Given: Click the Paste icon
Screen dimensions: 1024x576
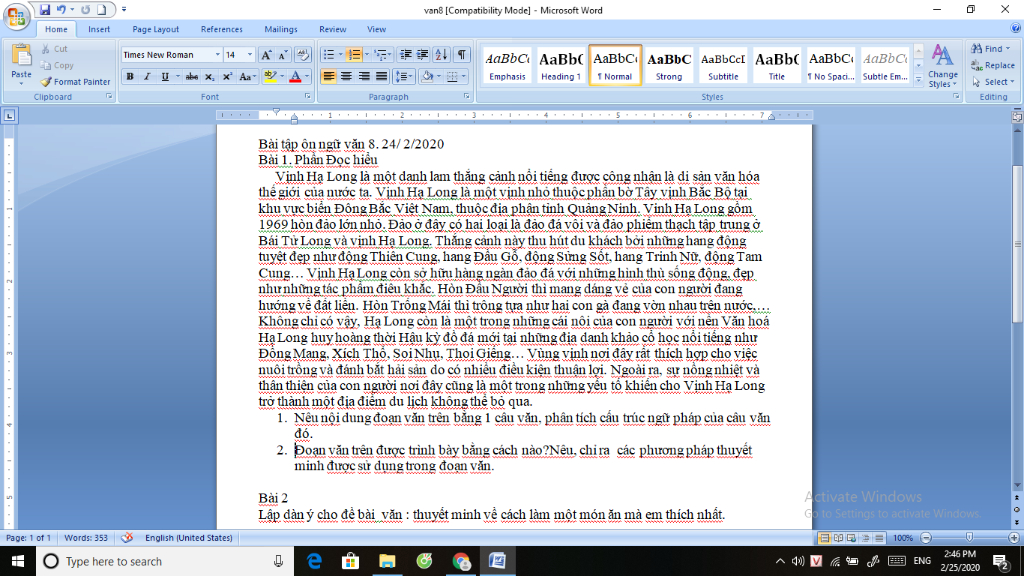Looking at the screenshot, I should 22,56.
